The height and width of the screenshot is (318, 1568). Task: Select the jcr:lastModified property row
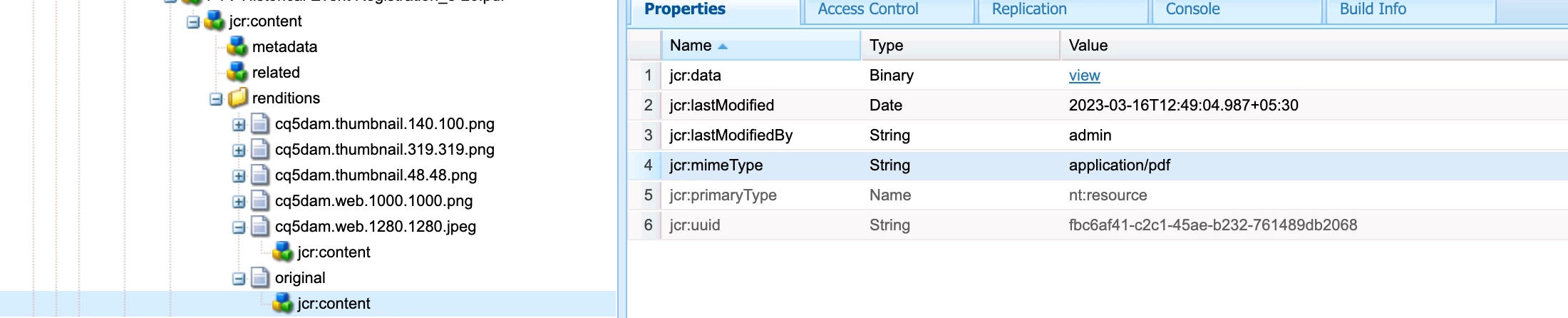click(1098, 106)
